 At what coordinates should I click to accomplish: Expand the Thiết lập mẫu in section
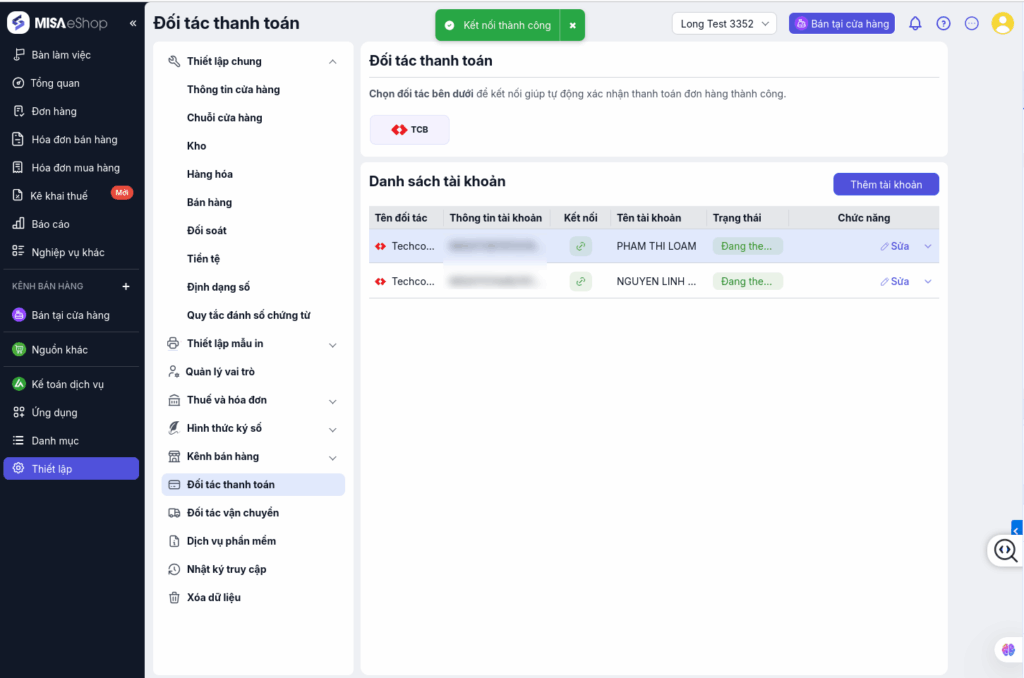pyautogui.click(x=333, y=344)
